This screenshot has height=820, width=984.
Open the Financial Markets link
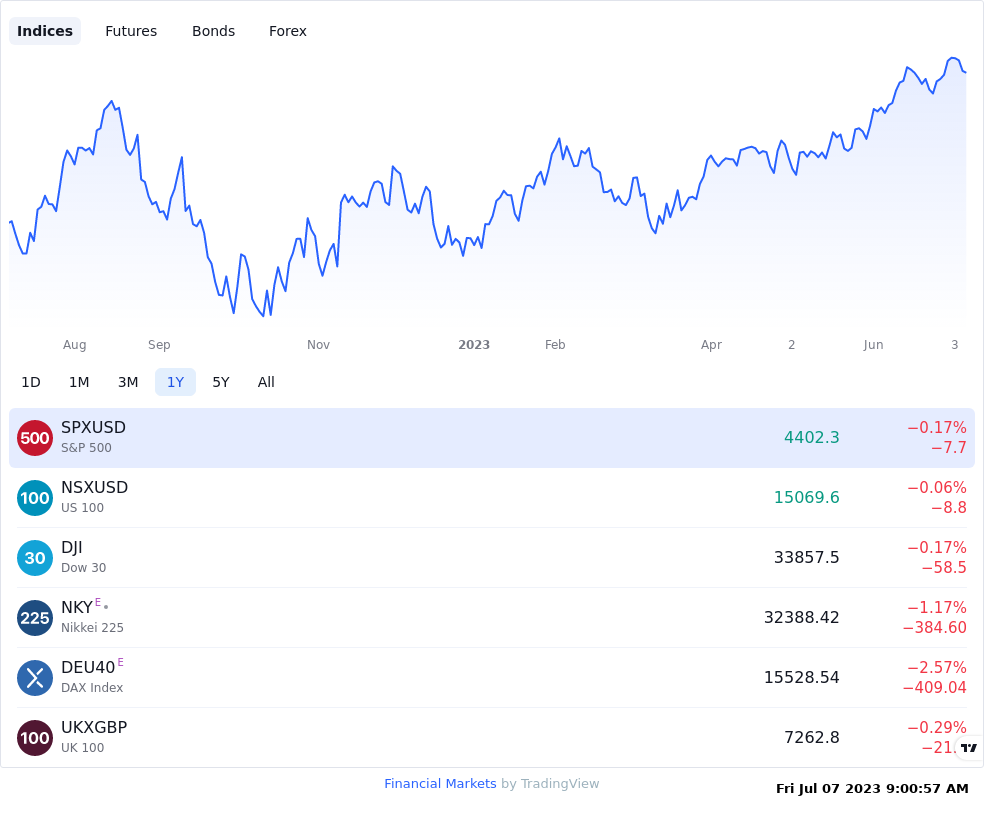440,784
